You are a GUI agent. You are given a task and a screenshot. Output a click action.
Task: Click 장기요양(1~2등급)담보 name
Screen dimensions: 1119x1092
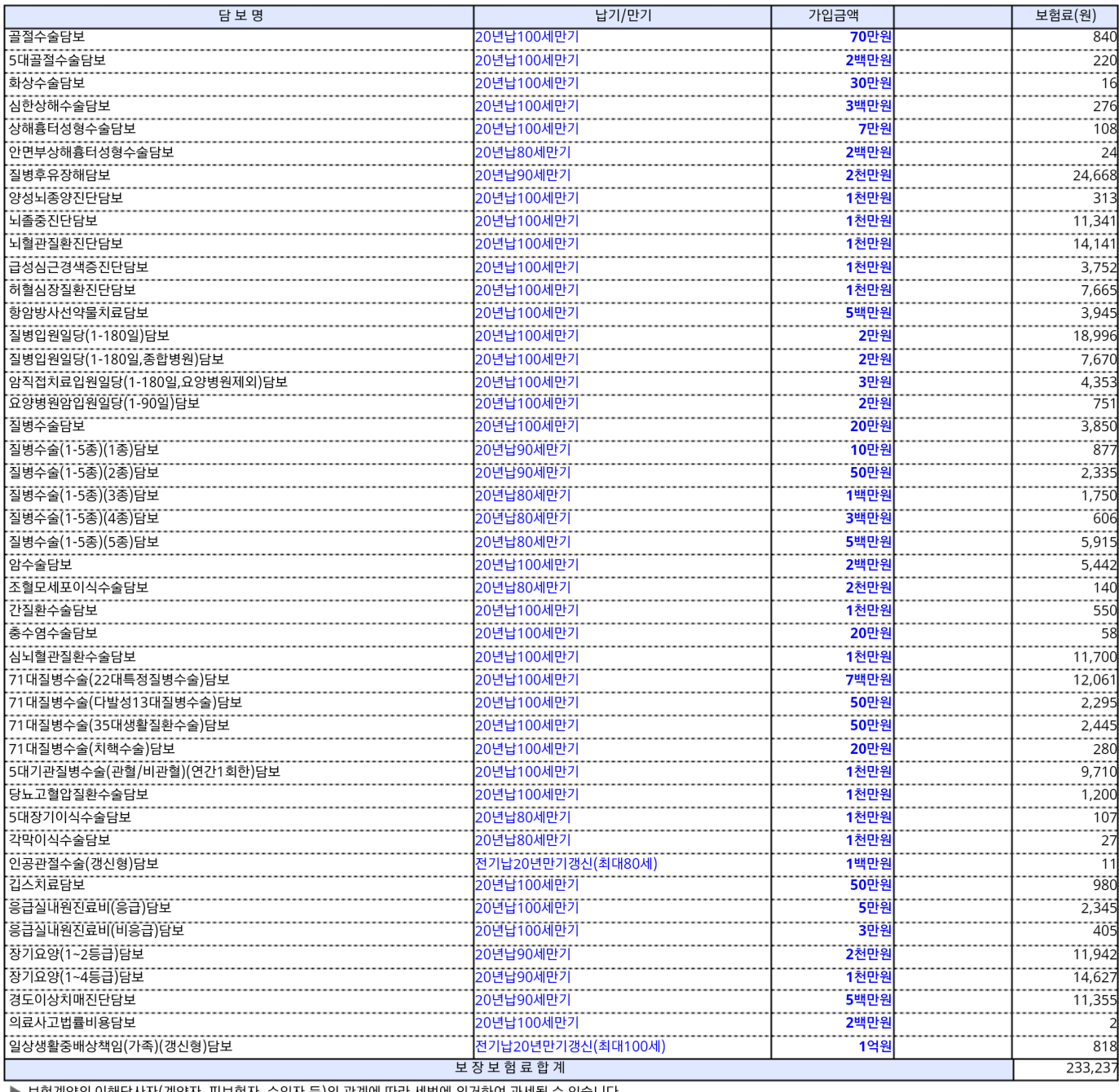tap(76, 954)
